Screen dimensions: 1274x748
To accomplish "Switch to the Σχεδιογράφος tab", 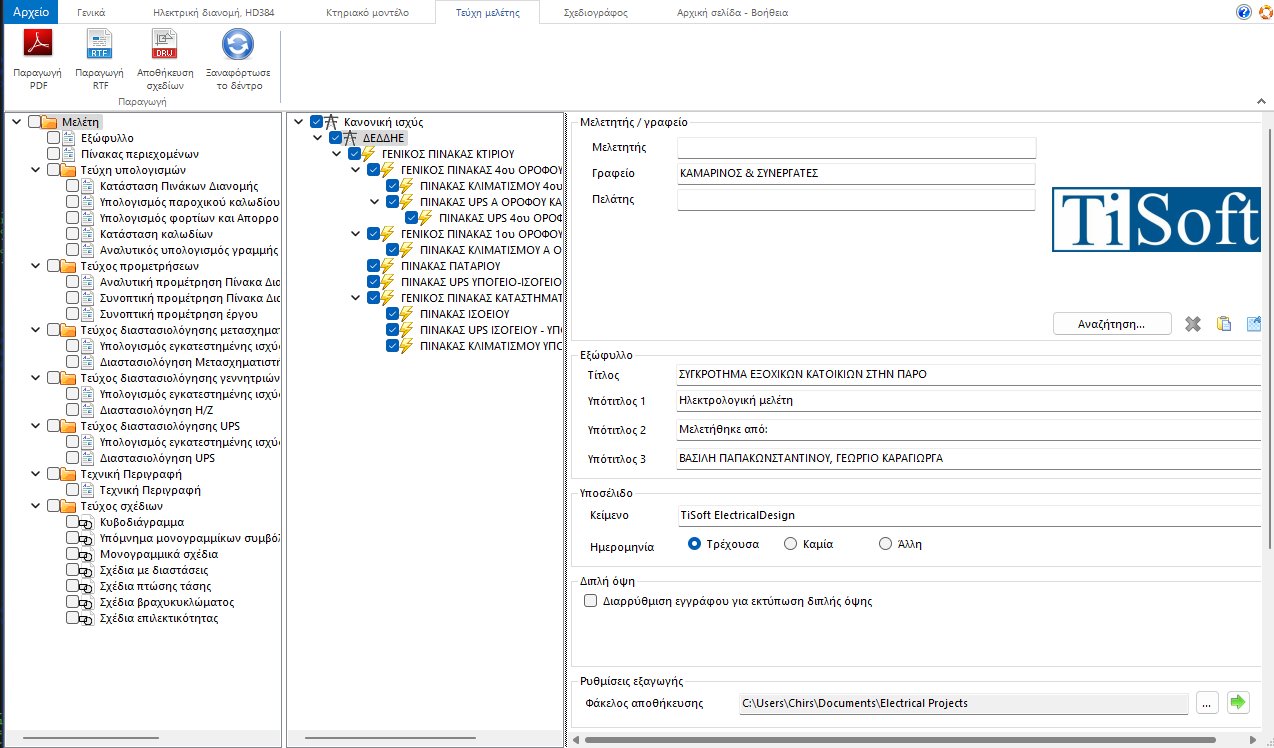I will (595, 11).
